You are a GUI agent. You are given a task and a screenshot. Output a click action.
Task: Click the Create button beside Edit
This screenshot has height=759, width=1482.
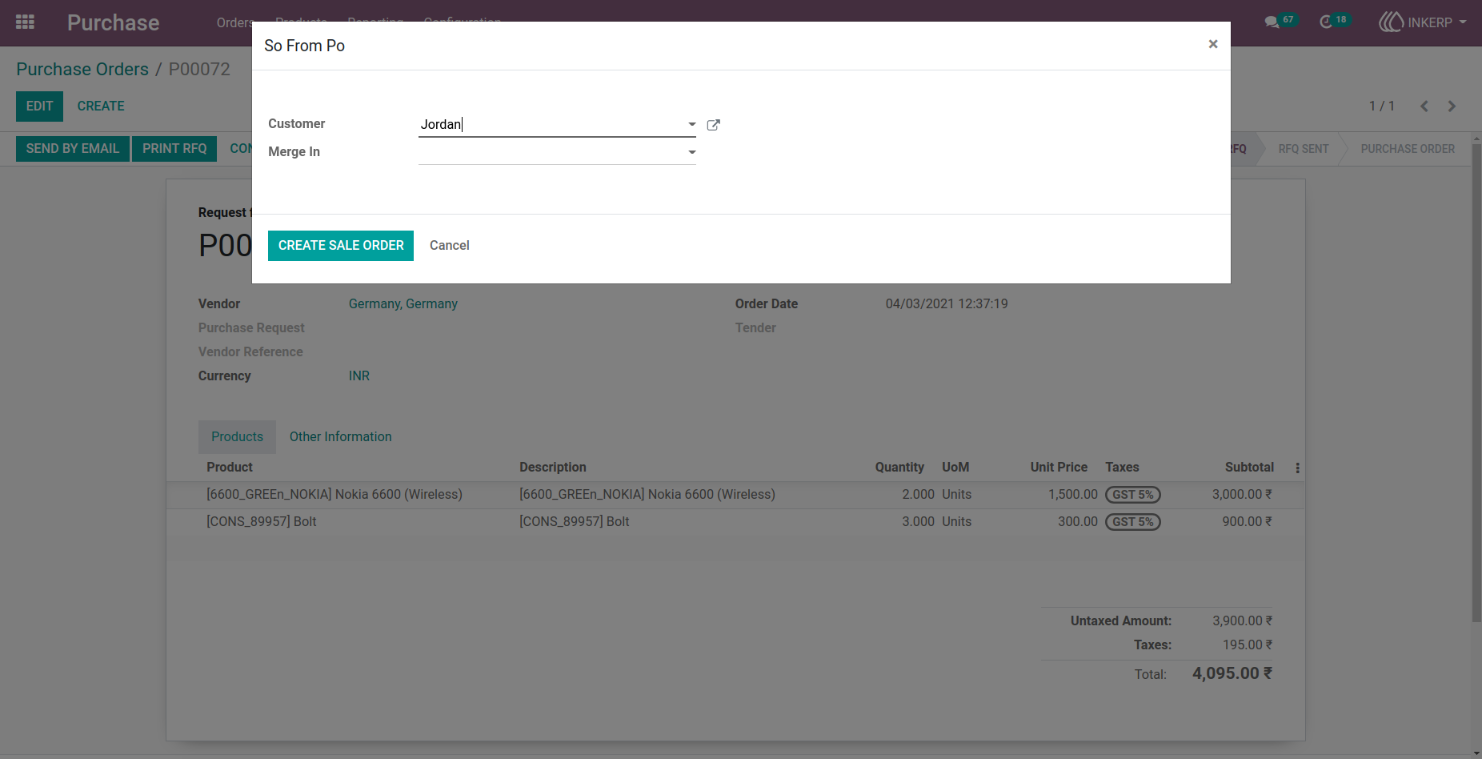tap(101, 106)
